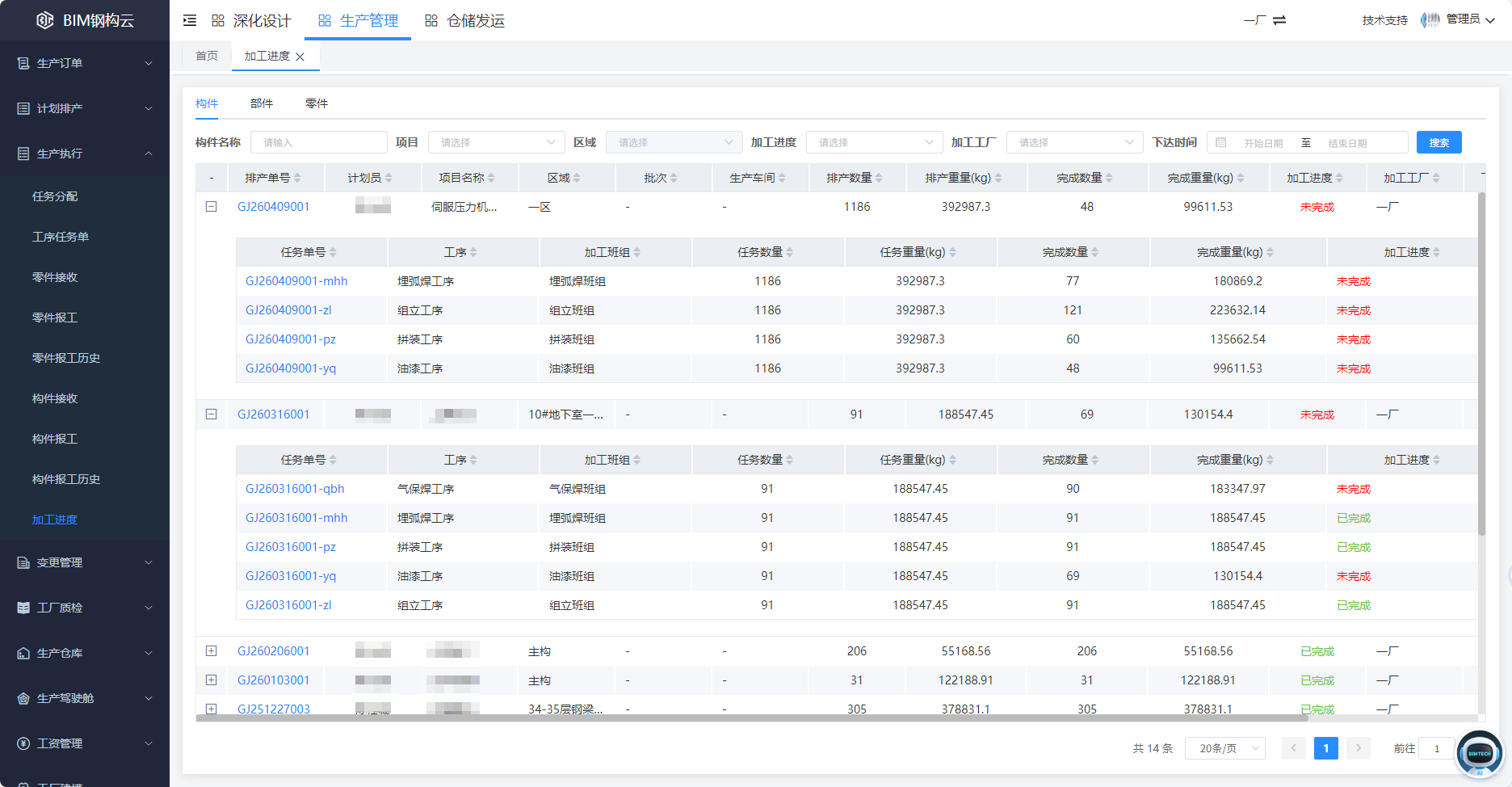Click the calendar icon in date range field
The image size is (1512, 787).
point(1221,142)
